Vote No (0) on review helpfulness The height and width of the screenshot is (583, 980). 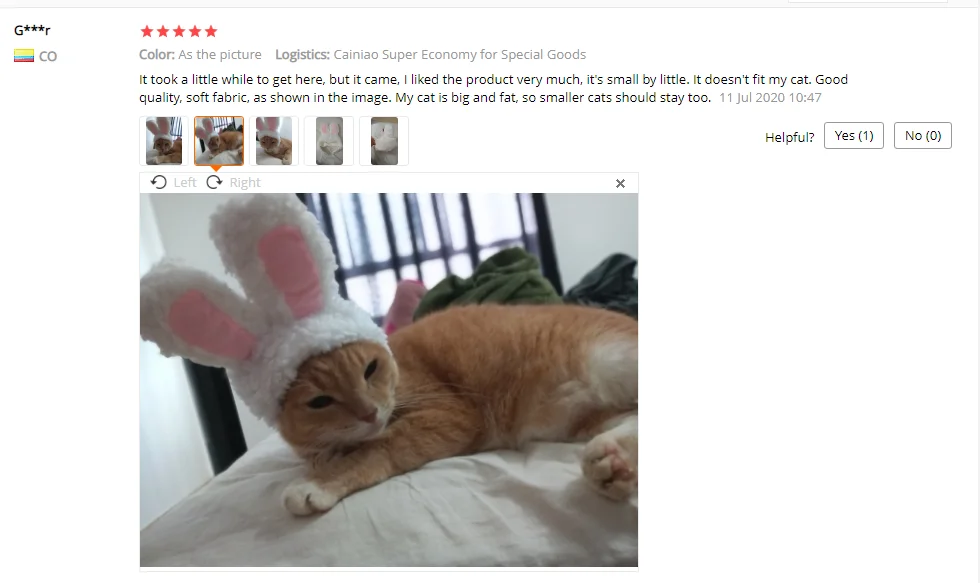pyautogui.click(x=922, y=136)
